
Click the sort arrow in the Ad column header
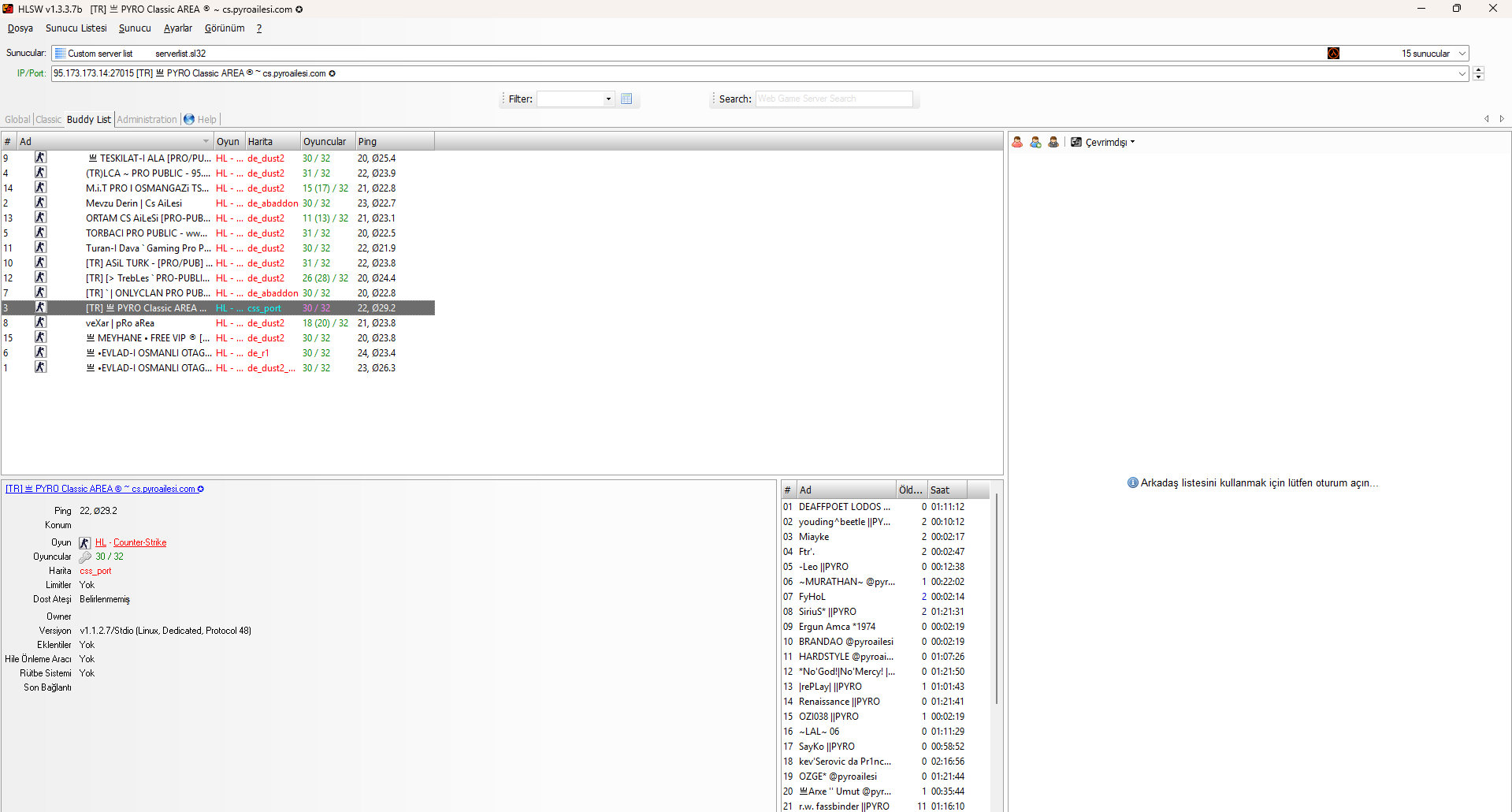click(x=206, y=142)
